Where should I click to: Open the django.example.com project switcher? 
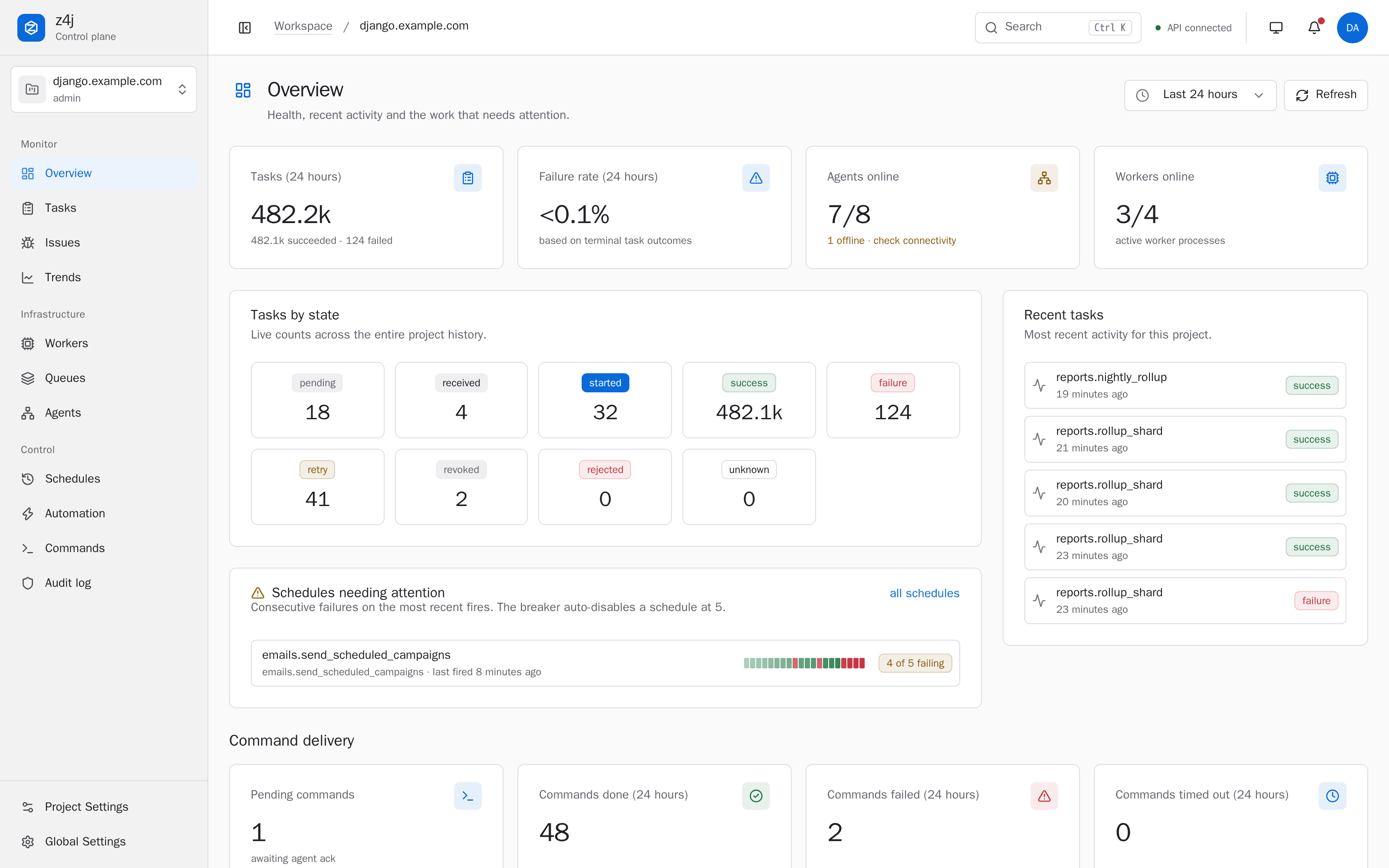click(x=104, y=89)
